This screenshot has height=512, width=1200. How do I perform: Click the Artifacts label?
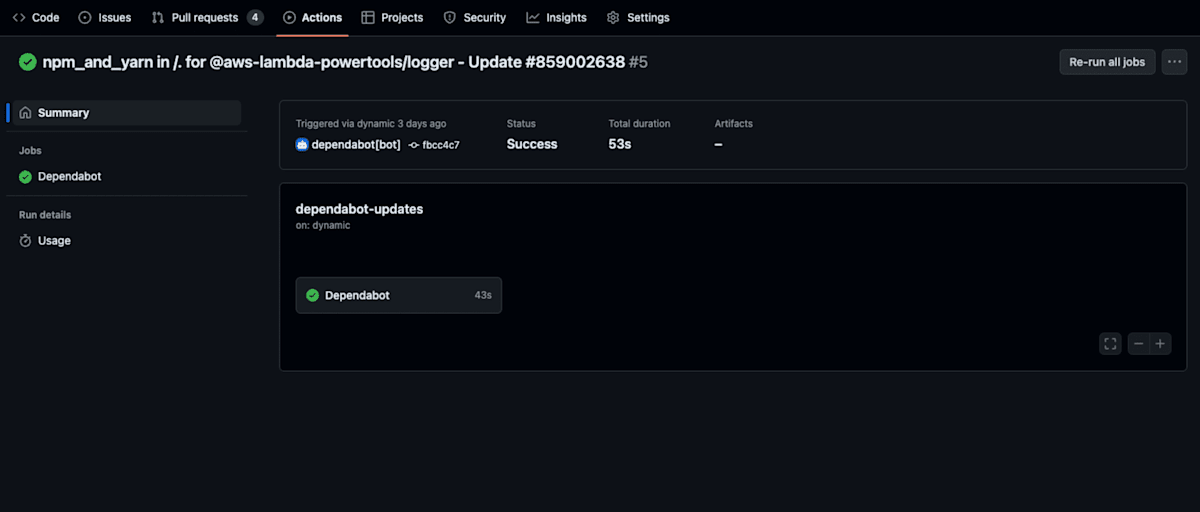734,124
